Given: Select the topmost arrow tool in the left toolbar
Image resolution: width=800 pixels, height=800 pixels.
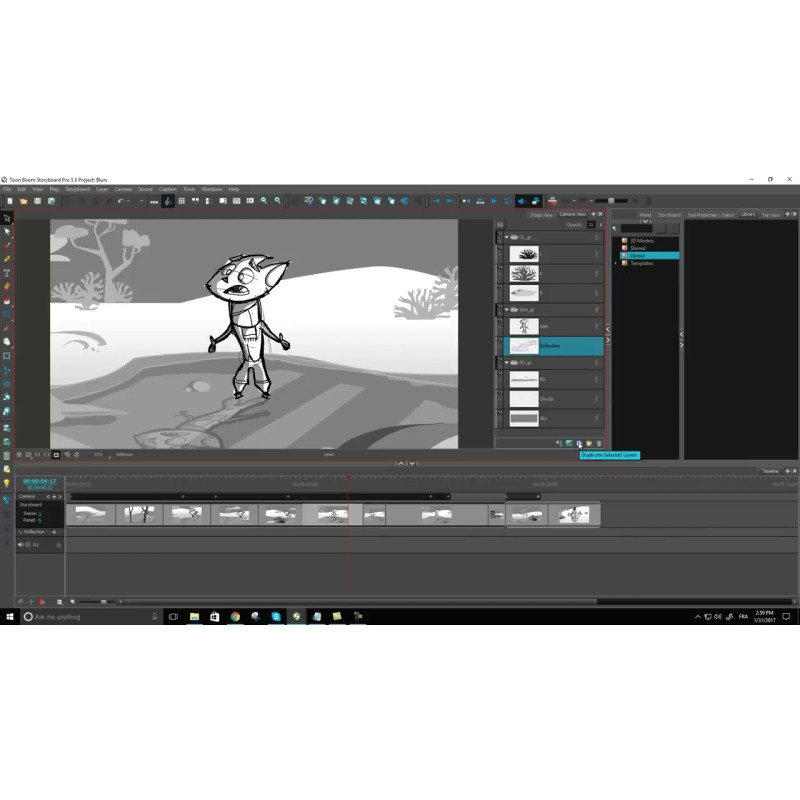Looking at the screenshot, I should click(x=7, y=218).
